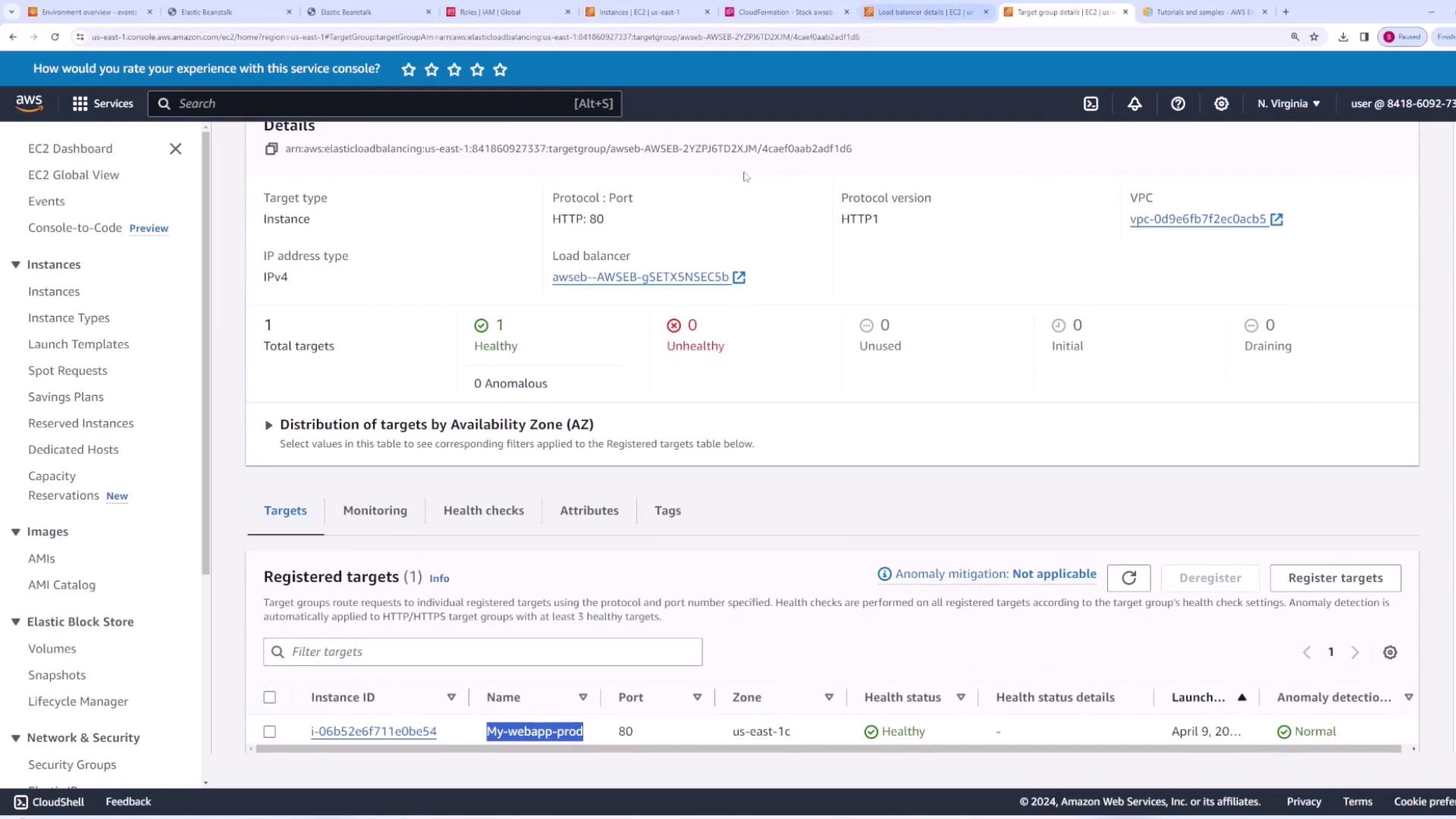Collapse the Instances sidebar section
The height and width of the screenshot is (819, 1456).
point(16,265)
